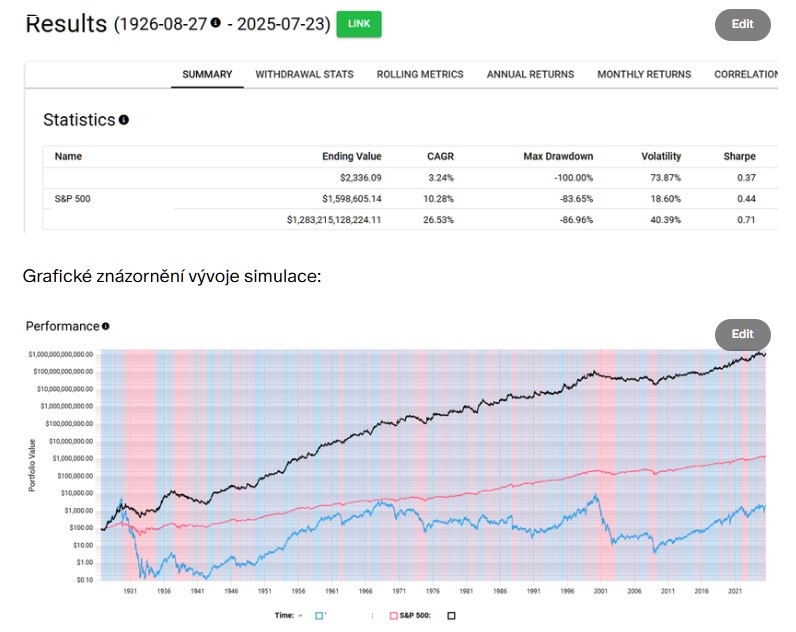Screen dimensions: 796x632
Task: Click the Performance info icon
Action: pos(105,326)
